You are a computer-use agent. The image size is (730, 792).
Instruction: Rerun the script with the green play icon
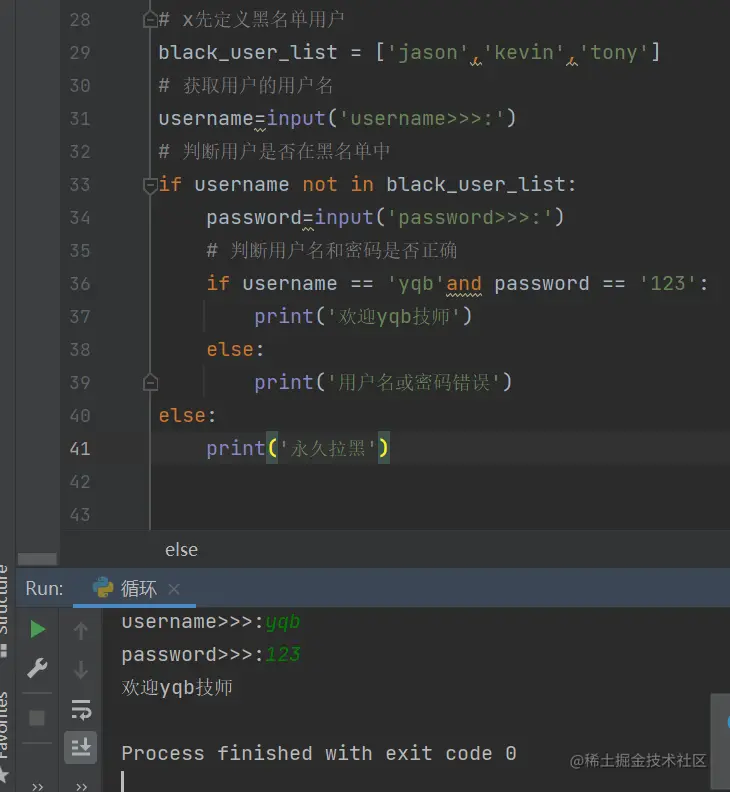click(x=38, y=629)
